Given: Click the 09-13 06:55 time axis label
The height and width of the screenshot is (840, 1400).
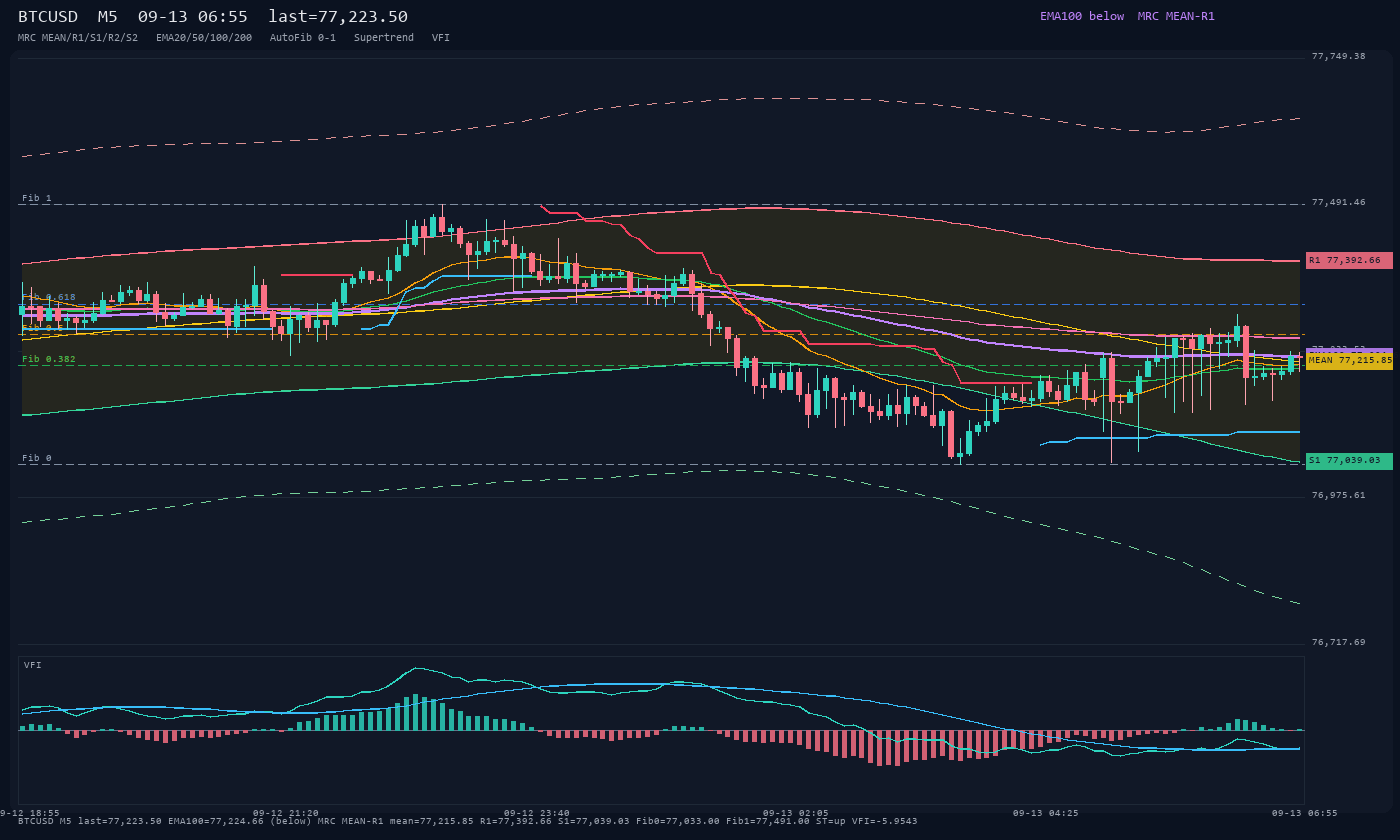Looking at the screenshot, I should click(x=1305, y=813).
